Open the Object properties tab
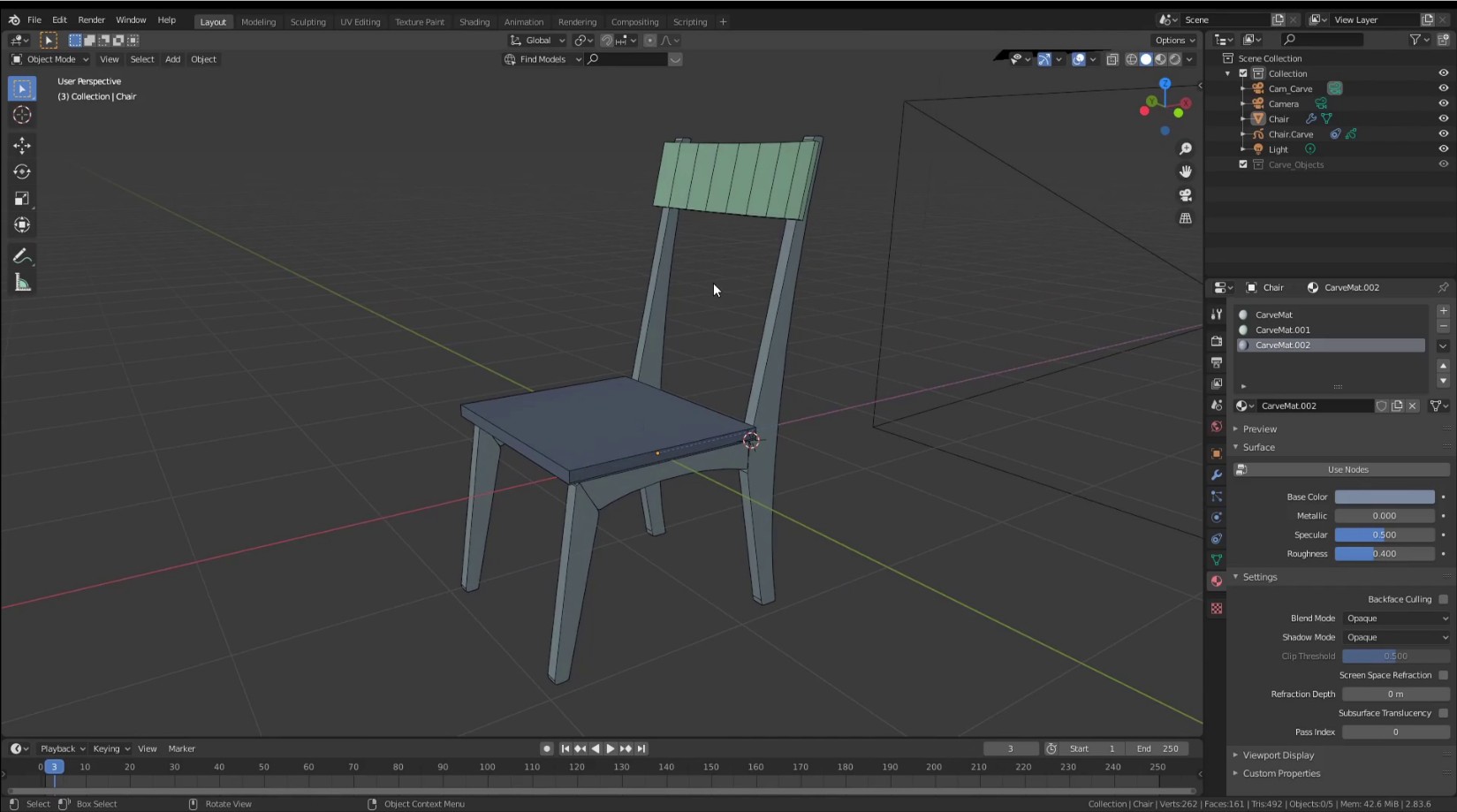This screenshot has height=812, width=1457. (x=1217, y=453)
